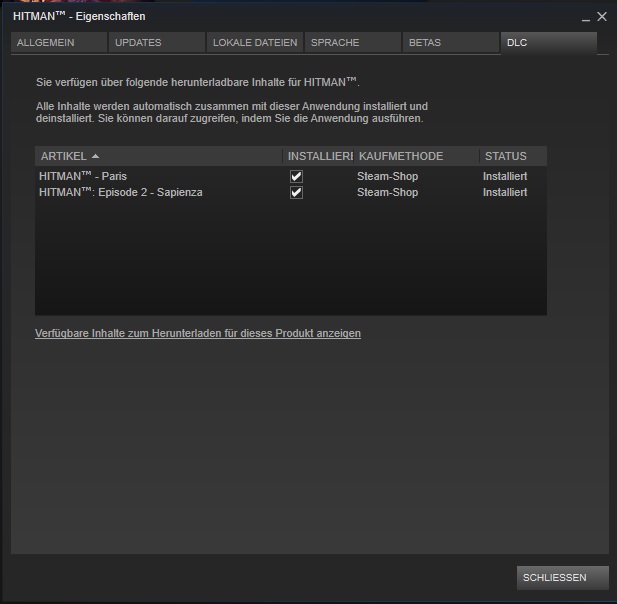Close the Eigenschaften window with X icon
The height and width of the screenshot is (604, 617).
(602, 17)
